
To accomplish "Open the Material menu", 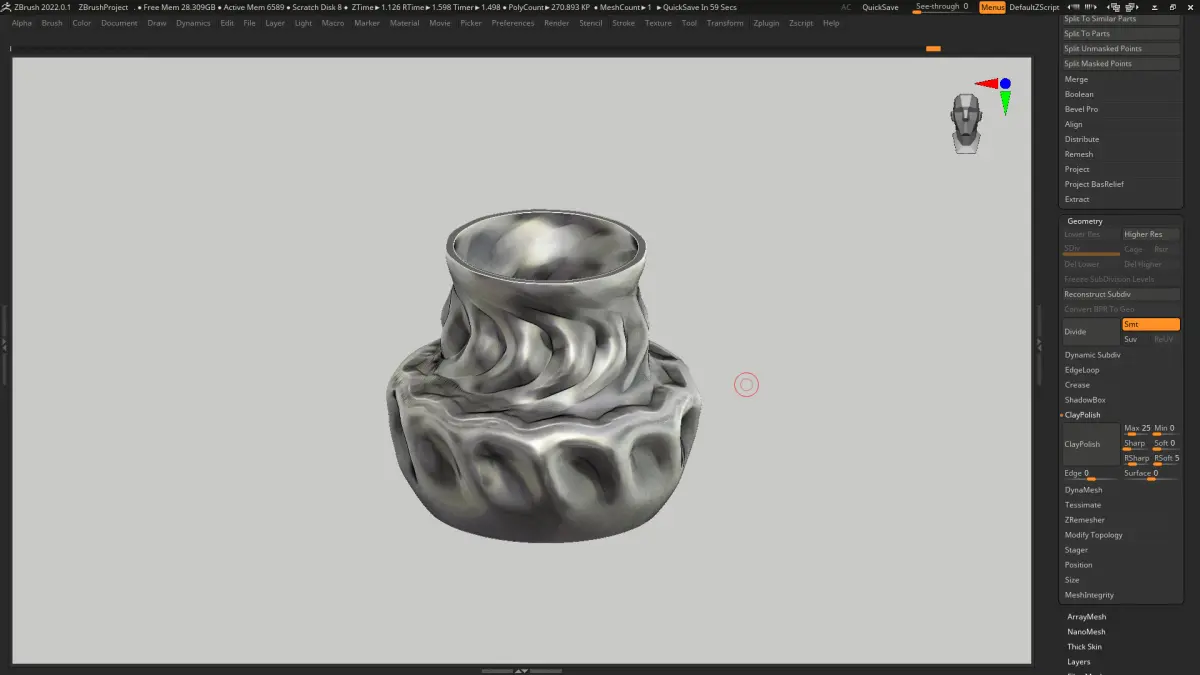I will pyautogui.click(x=404, y=23).
